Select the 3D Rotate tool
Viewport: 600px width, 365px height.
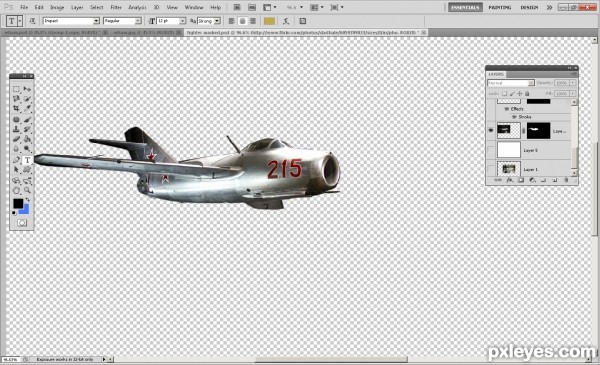16,181
